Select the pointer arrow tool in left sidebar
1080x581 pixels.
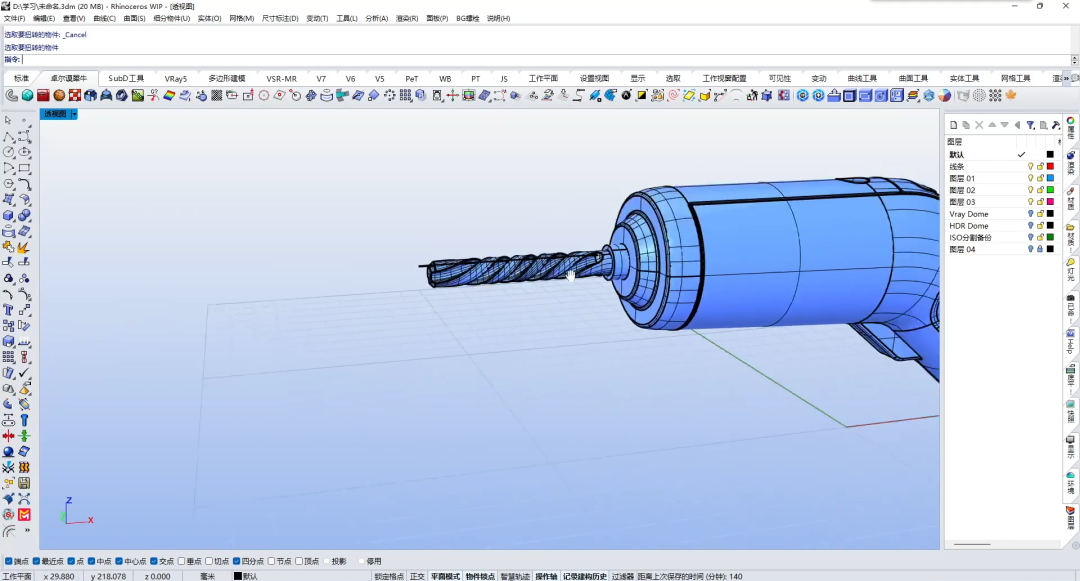point(8,120)
